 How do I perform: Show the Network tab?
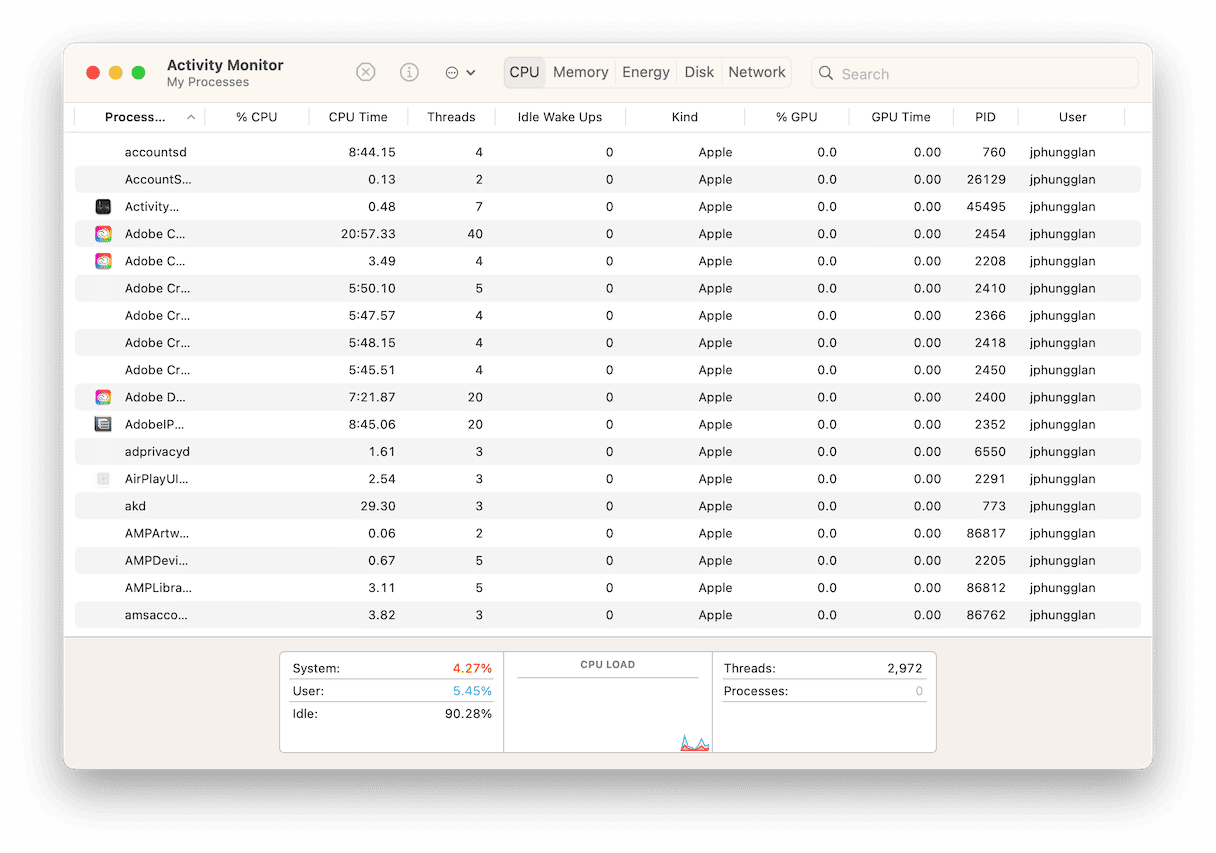tap(756, 73)
